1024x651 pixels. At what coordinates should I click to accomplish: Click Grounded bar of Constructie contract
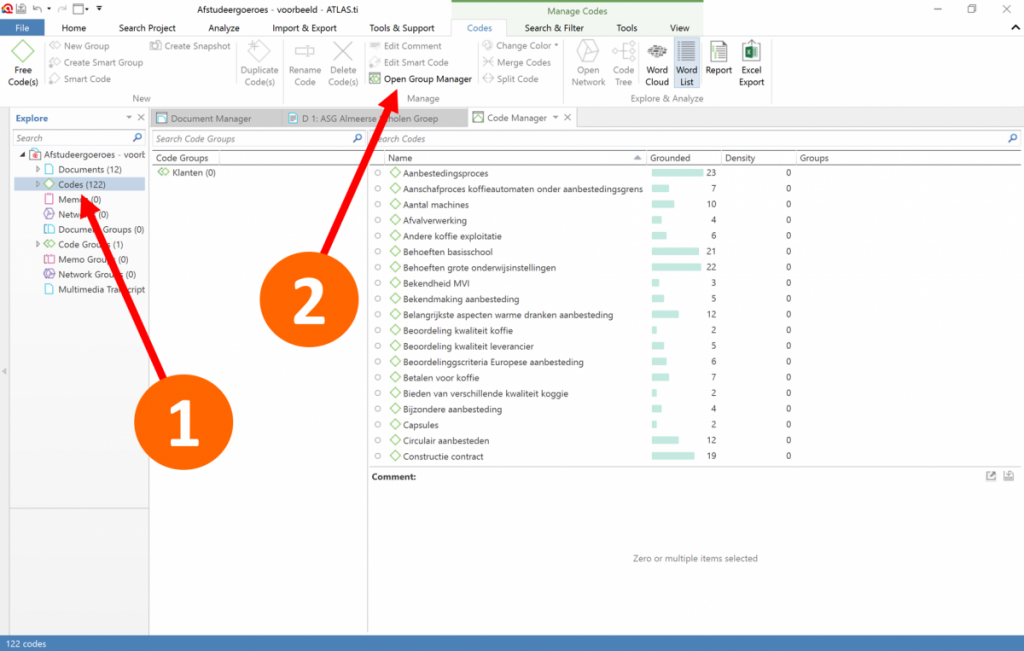point(674,456)
